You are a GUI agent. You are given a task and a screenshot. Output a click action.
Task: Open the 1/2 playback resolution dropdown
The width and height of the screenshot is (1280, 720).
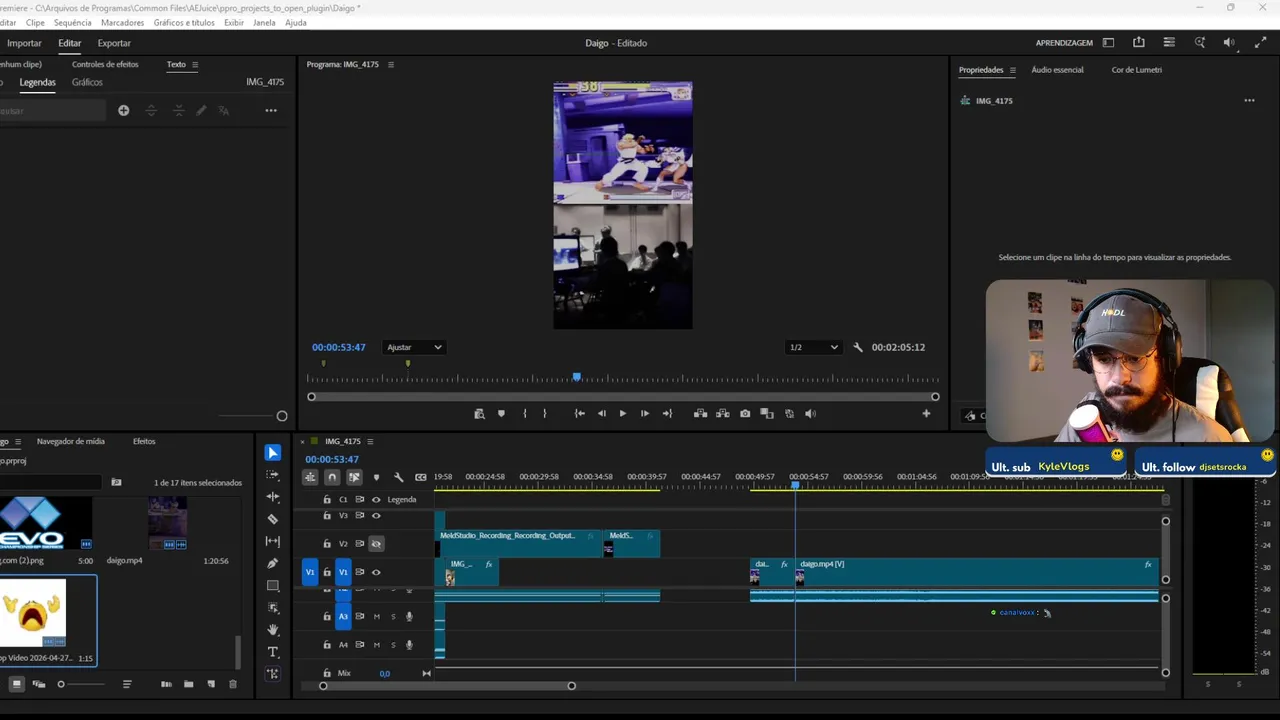pos(813,347)
